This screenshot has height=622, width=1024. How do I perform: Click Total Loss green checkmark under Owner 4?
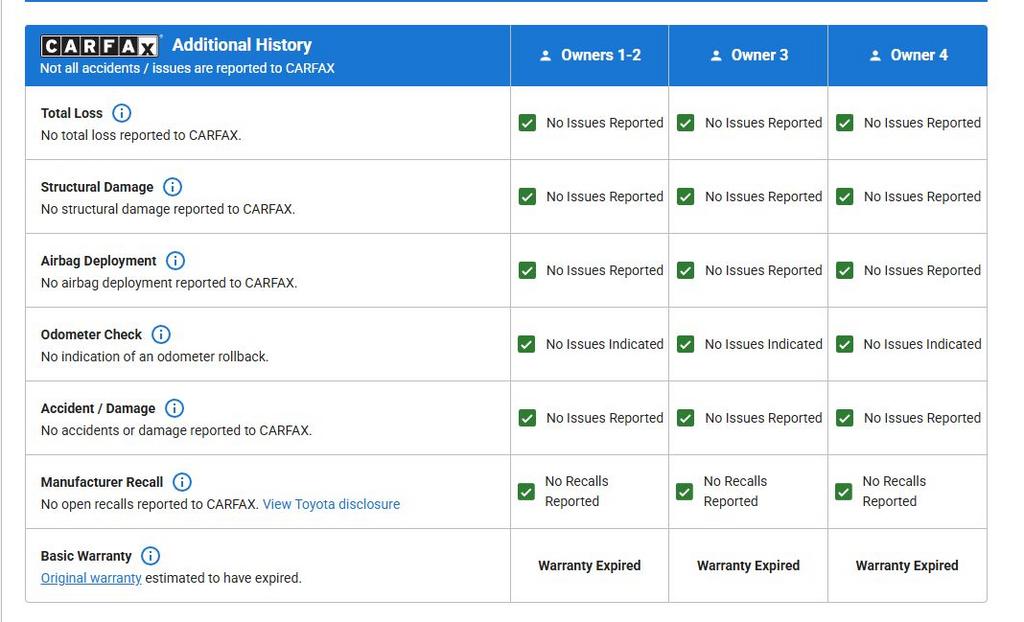(844, 123)
